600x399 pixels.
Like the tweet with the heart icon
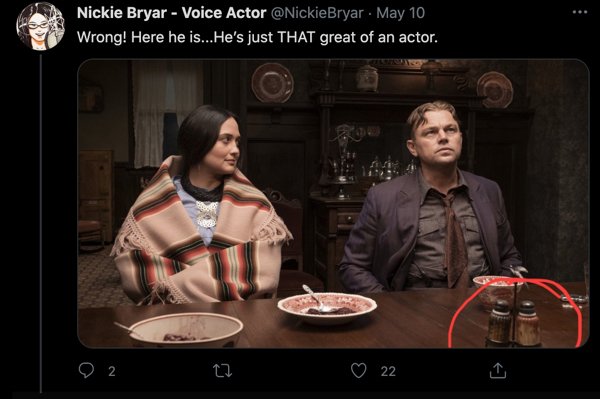tap(359, 370)
